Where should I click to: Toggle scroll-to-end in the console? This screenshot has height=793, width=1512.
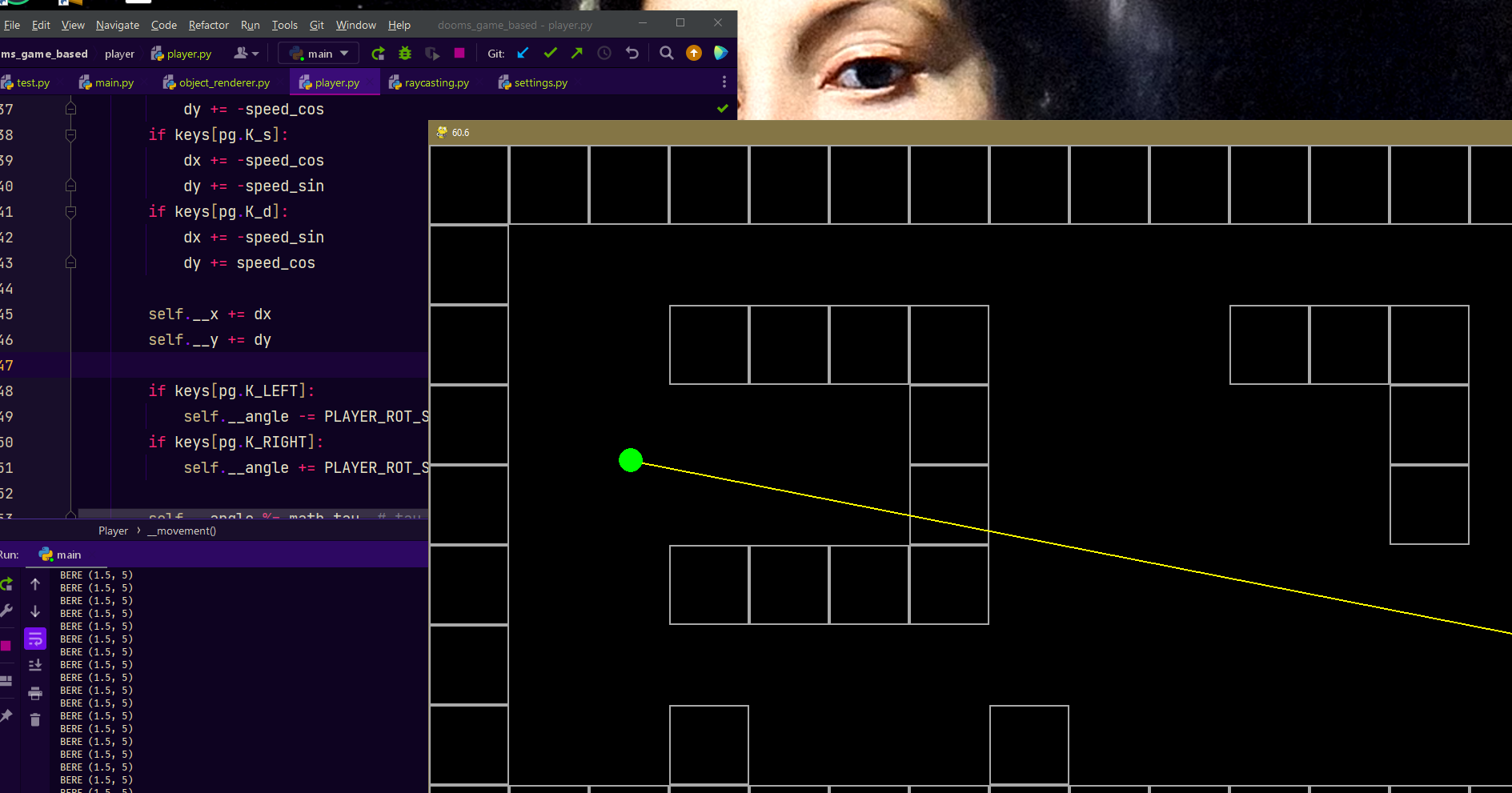coord(35,664)
